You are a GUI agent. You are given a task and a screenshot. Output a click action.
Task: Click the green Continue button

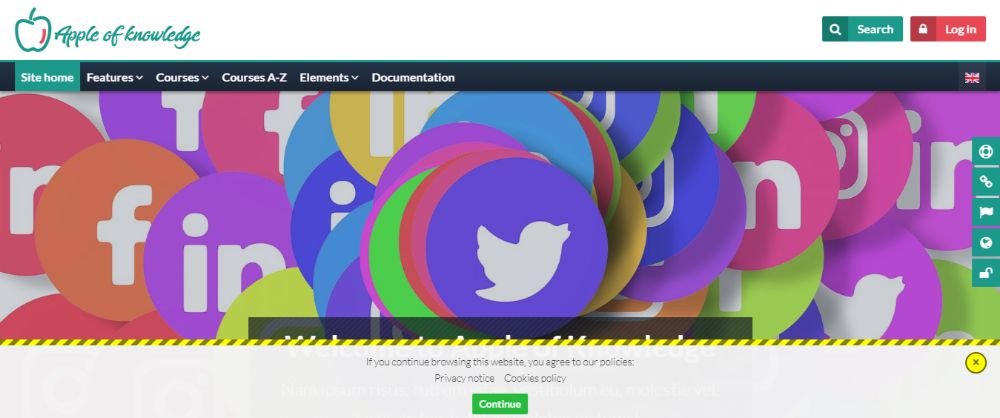pyautogui.click(x=500, y=404)
